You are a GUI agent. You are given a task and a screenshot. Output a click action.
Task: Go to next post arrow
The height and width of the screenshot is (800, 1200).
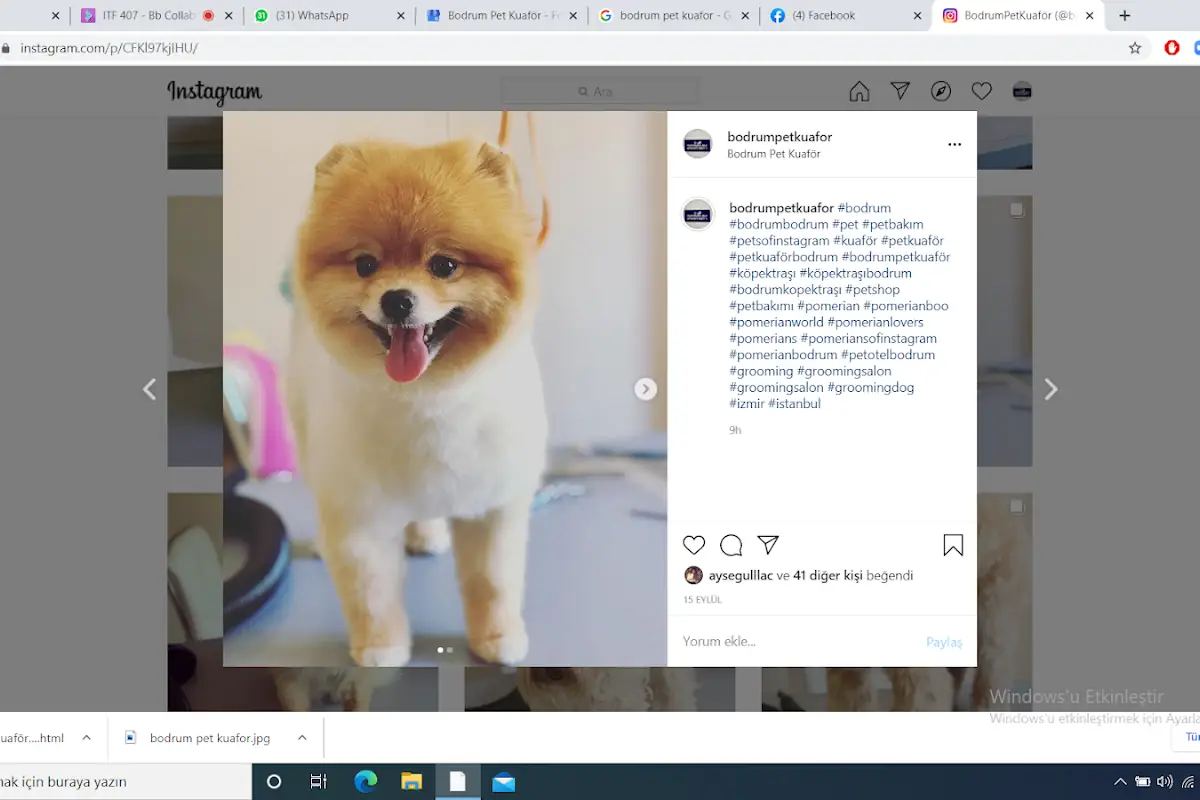pos(1051,389)
